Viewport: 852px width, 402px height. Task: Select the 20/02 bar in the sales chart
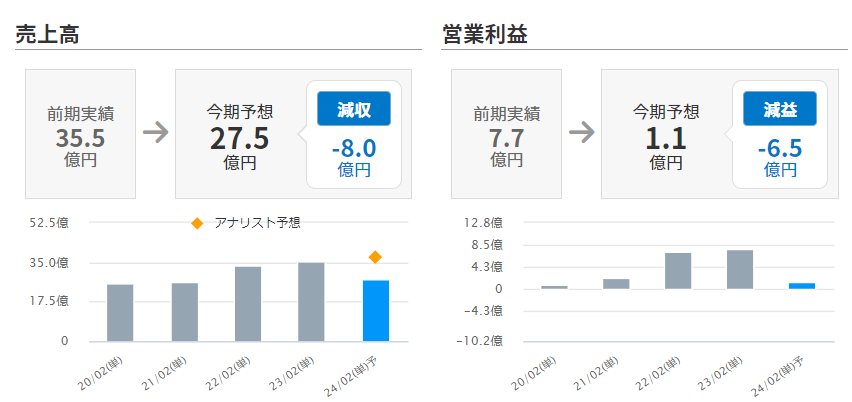[120, 312]
